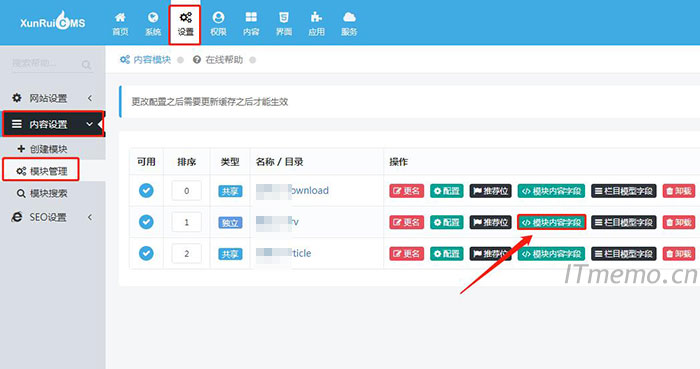Toggle availability check for the 独立 module row
Viewport: 700px width, 369px height.
146,222
